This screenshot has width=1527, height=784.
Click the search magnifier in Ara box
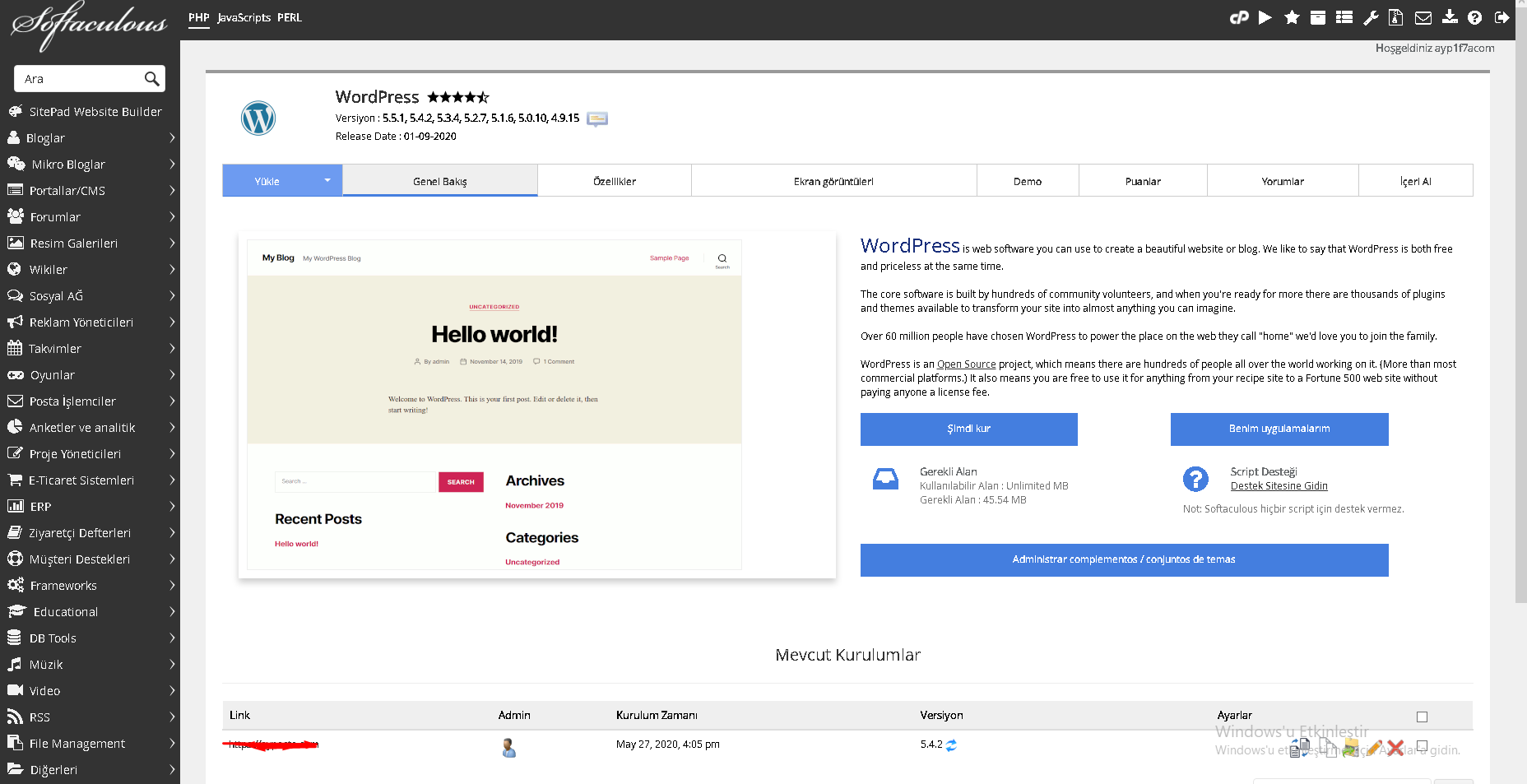(x=151, y=79)
